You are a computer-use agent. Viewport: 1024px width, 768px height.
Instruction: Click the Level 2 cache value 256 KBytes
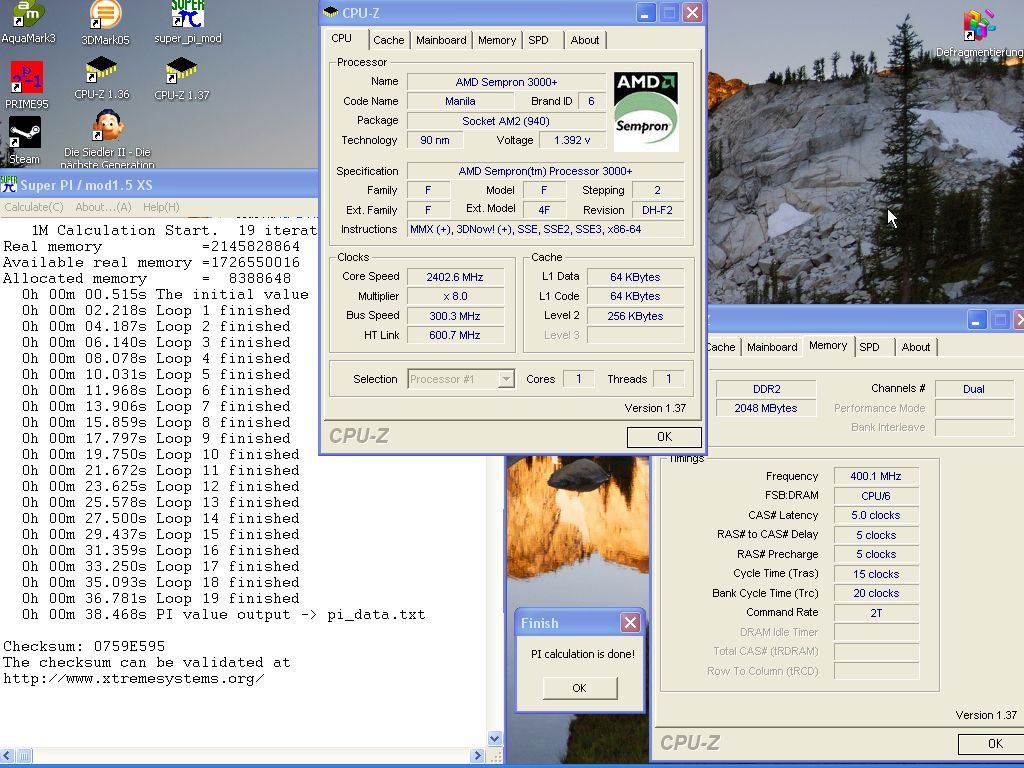635,315
